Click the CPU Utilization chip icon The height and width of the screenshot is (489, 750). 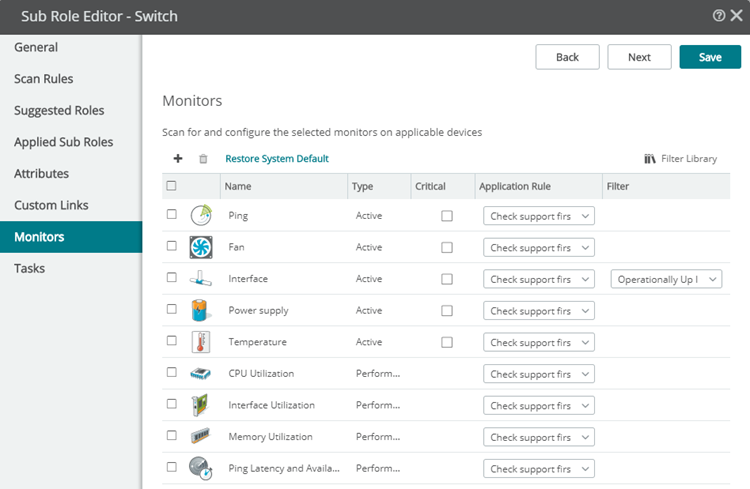200,373
